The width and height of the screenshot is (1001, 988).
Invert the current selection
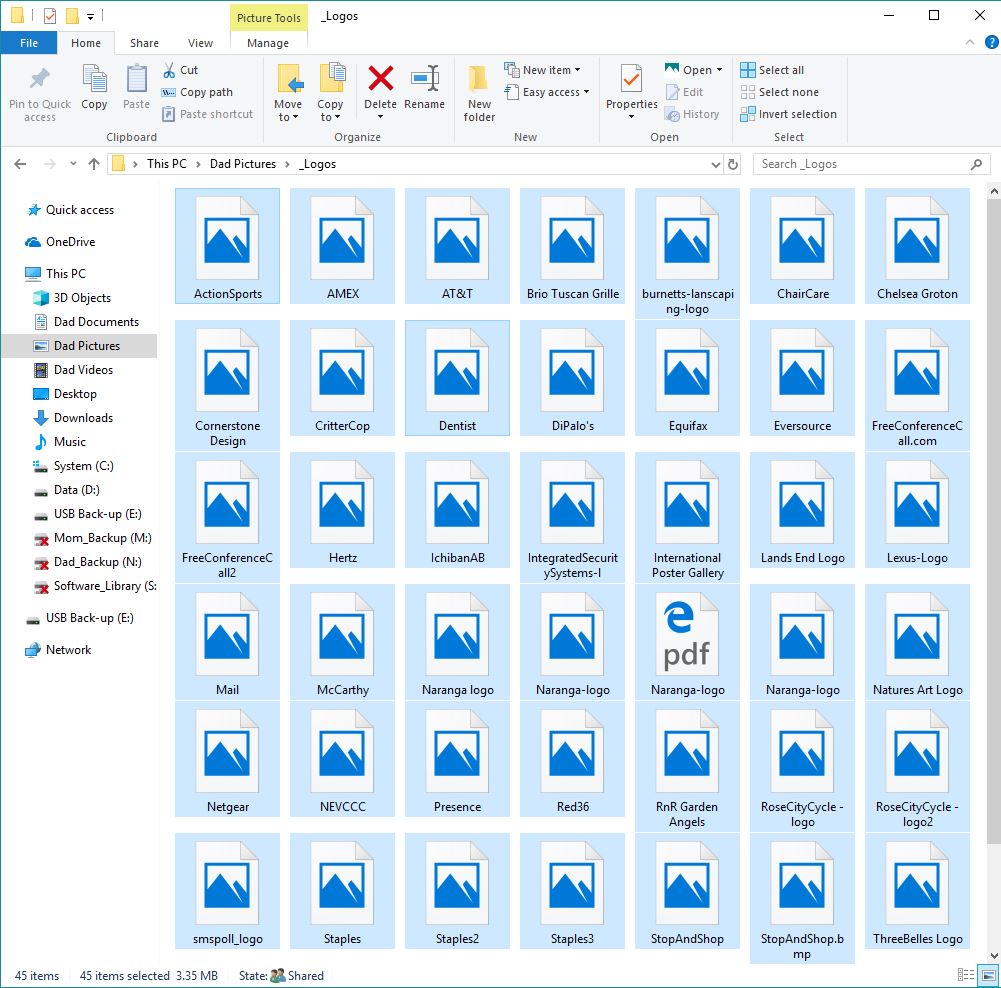[x=789, y=113]
